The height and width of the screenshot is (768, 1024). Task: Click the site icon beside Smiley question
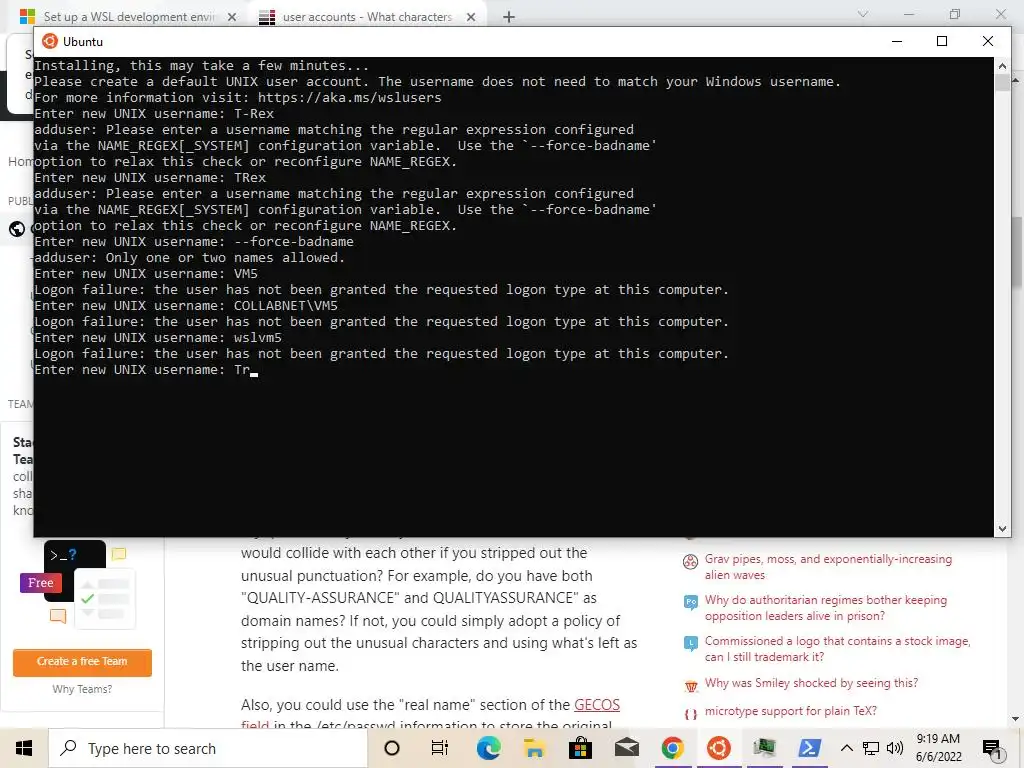(690, 686)
